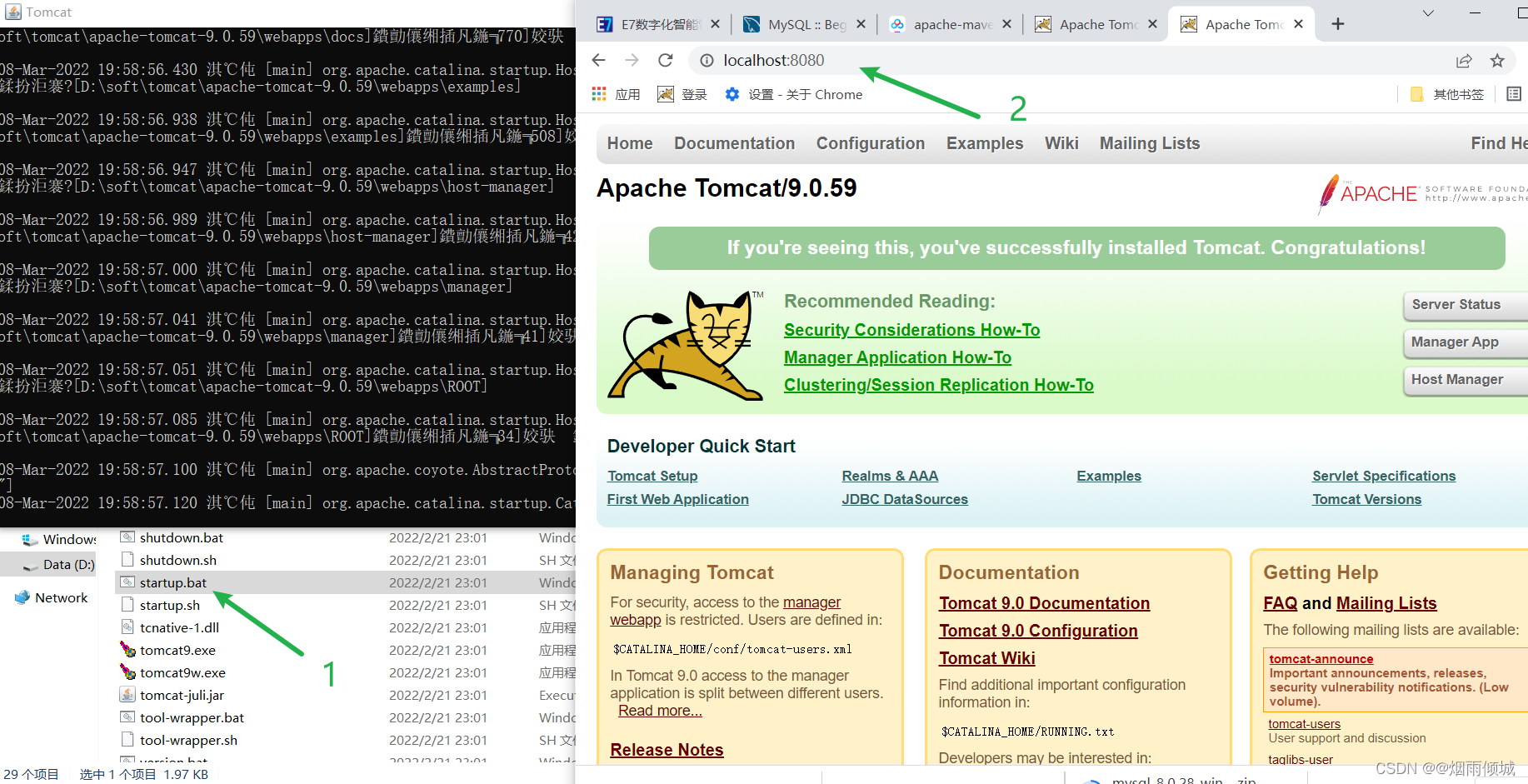Open Examples in Tomcat navigation bar
1528x784 pixels.
click(x=985, y=143)
